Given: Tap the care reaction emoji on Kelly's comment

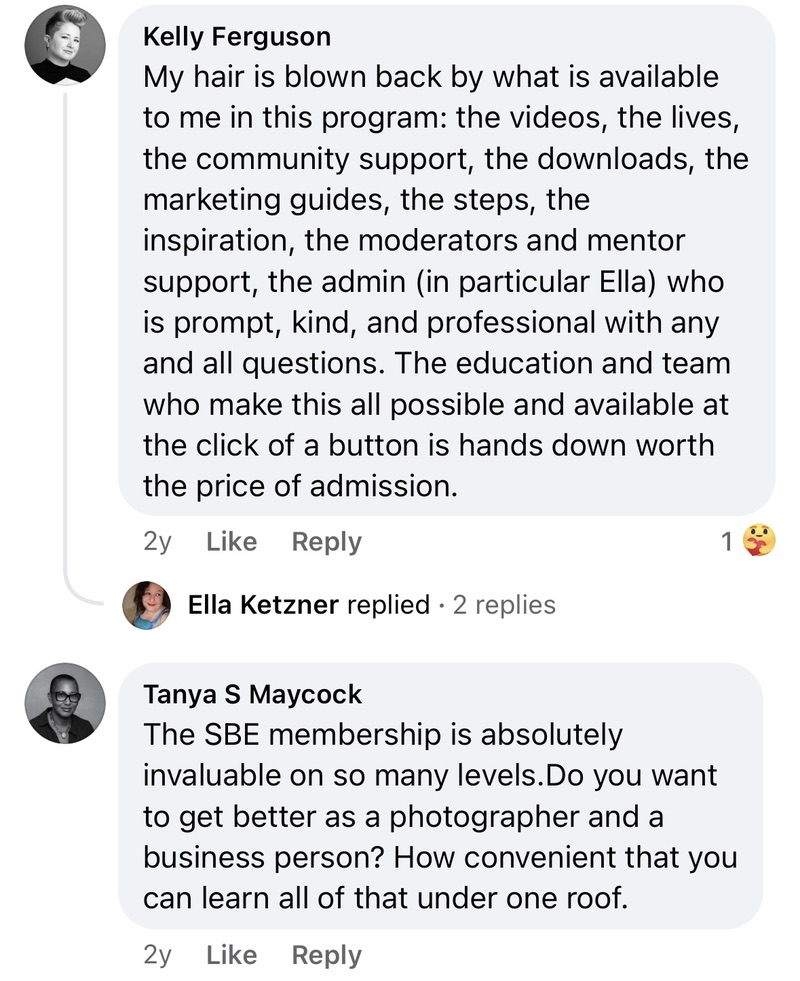Looking at the screenshot, I should [x=760, y=542].
